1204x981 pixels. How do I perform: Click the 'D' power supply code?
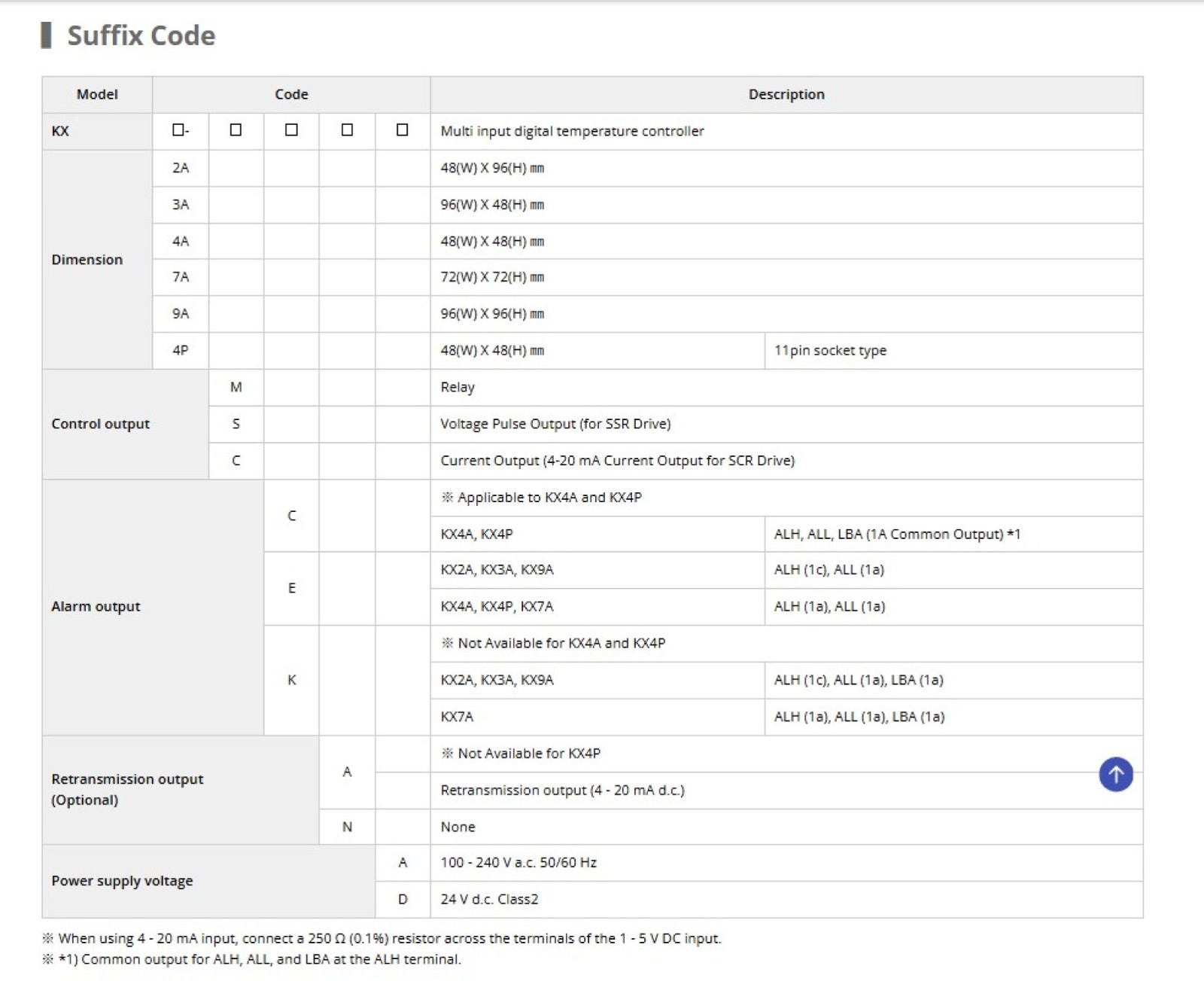tap(403, 899)
